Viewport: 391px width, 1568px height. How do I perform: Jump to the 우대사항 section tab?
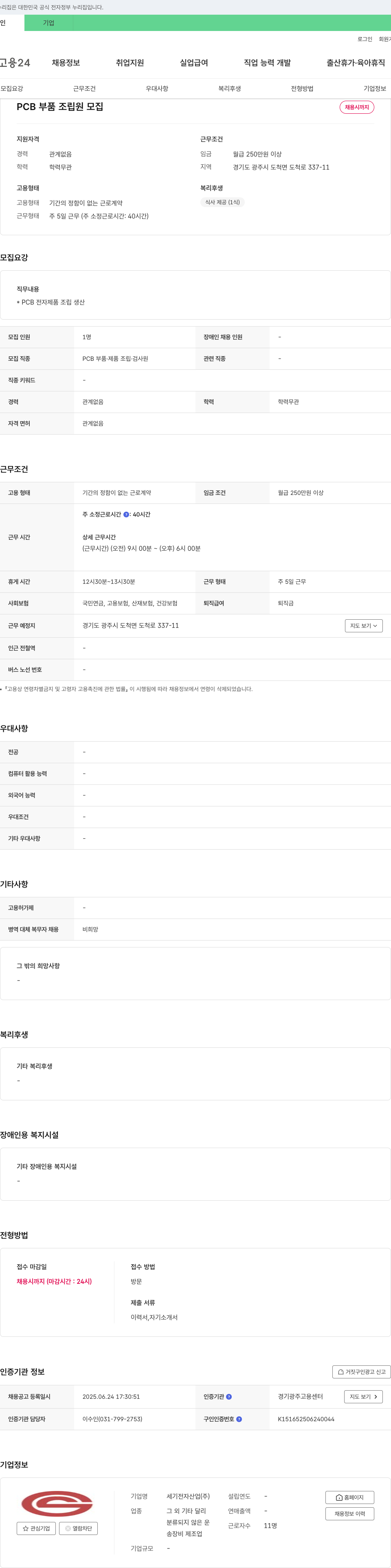pyautogui.click(x=157, y=88)
